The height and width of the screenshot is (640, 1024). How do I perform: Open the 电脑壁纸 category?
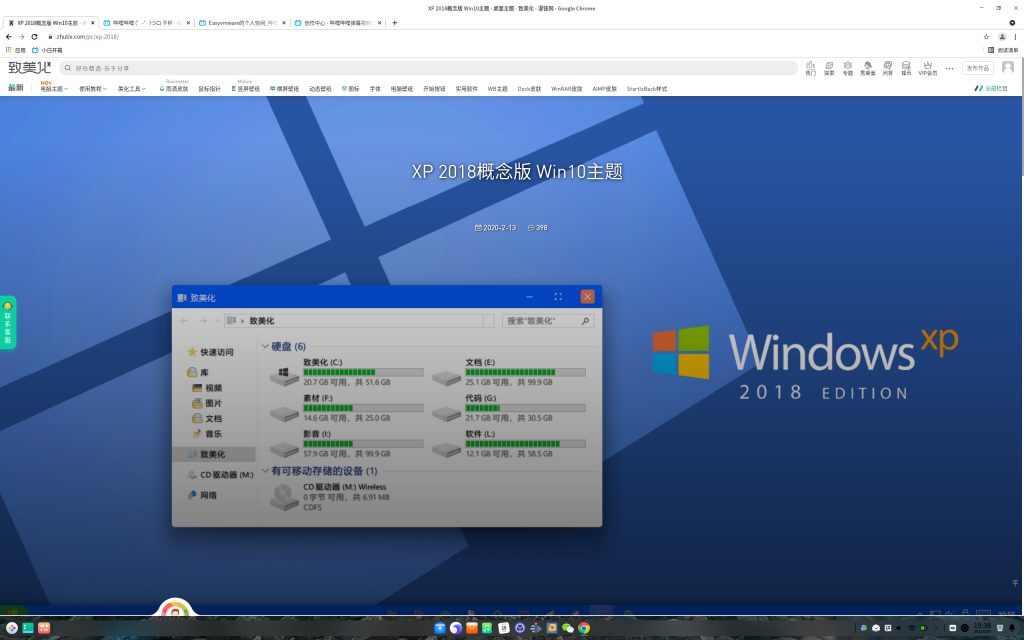tap(402, 89)
